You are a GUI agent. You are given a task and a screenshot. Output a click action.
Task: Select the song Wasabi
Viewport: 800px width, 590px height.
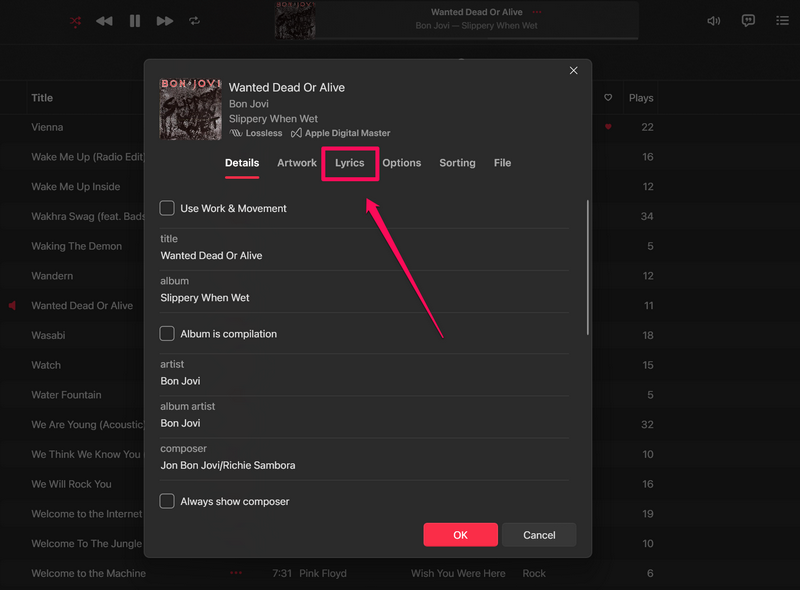(48, 335)
